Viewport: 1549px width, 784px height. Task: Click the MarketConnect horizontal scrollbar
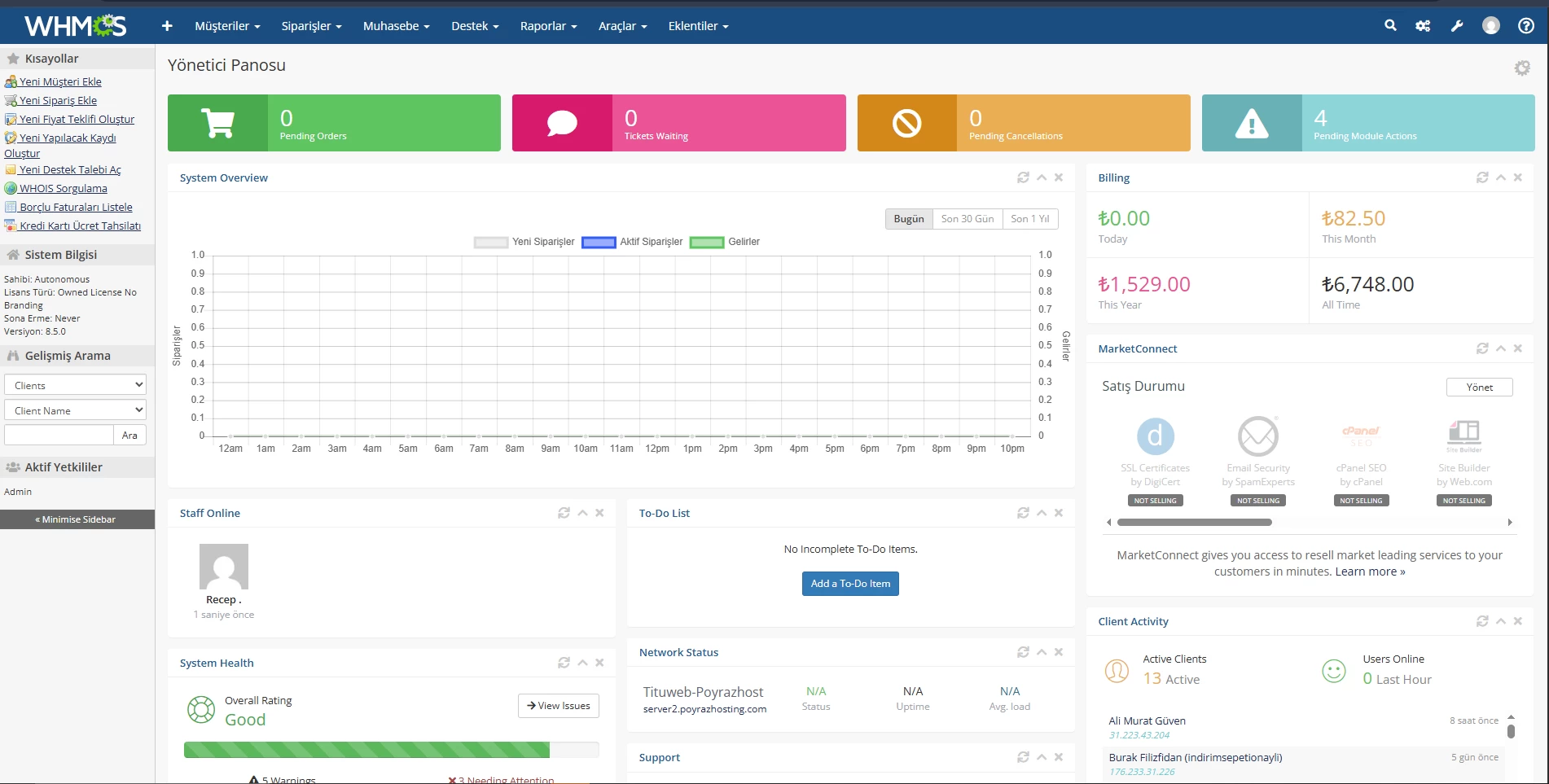pyautogui.click(x=1194, y=523)
